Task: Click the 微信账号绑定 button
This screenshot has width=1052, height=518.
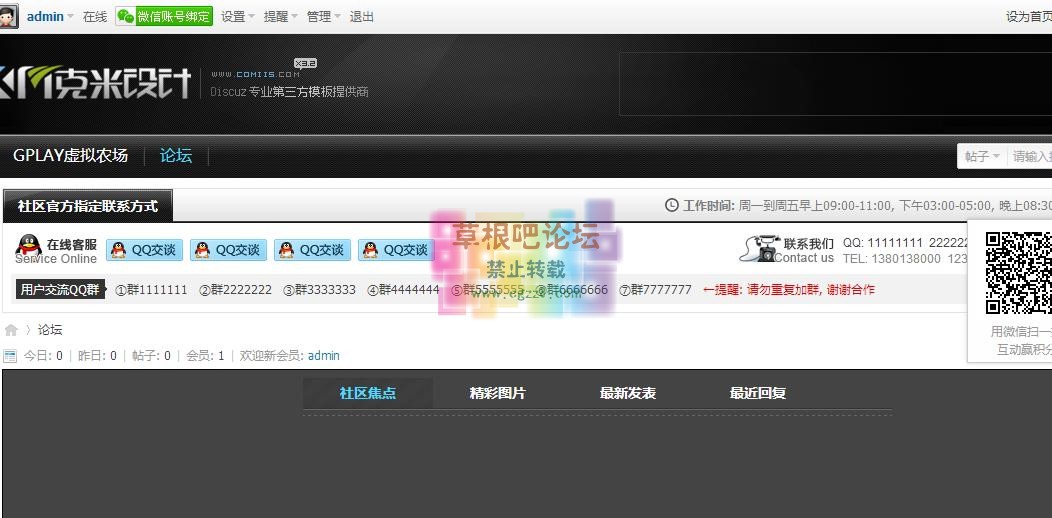Action: tap(164, 17)
